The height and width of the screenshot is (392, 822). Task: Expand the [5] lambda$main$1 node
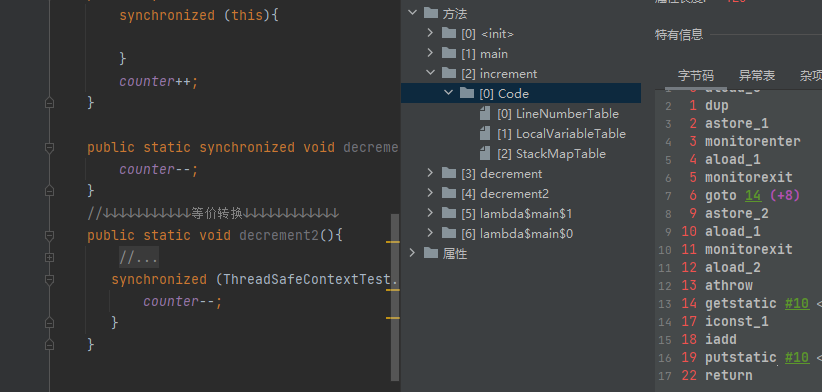(430, 213)
